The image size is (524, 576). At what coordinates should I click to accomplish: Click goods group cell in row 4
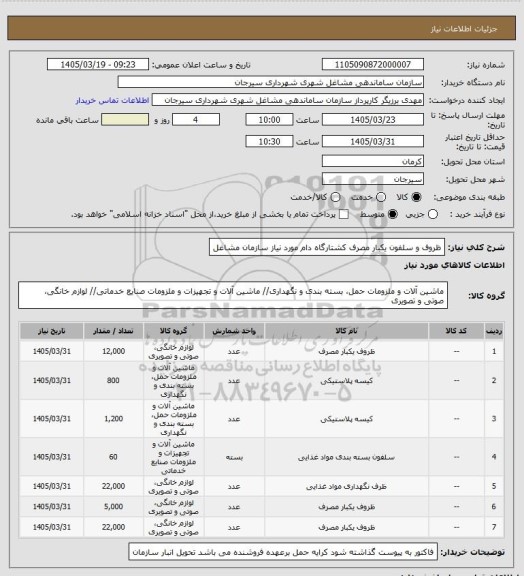pyautogui.click(x=173, y=457)
